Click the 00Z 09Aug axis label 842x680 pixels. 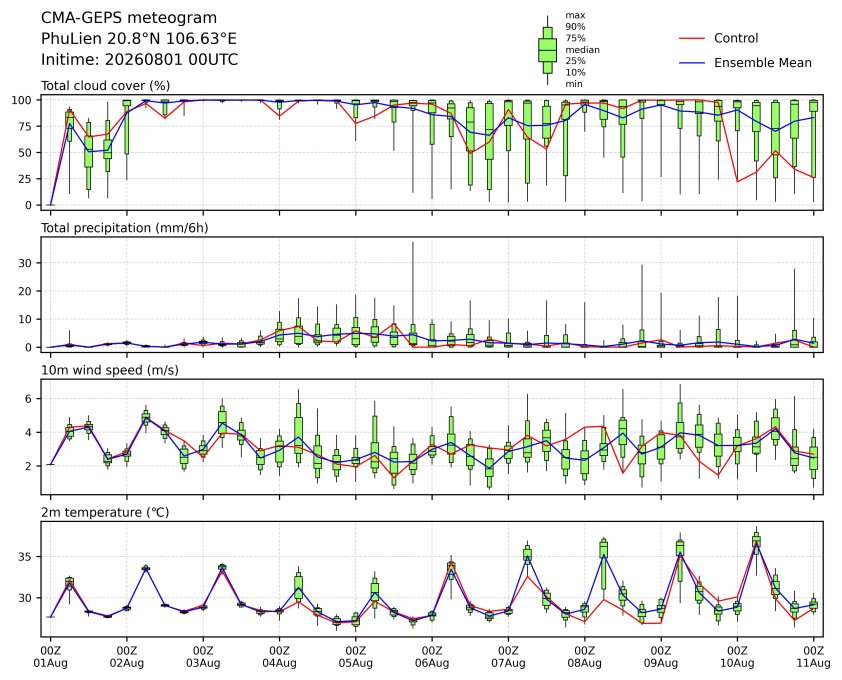pyautogui.click(x=660, y=657)
